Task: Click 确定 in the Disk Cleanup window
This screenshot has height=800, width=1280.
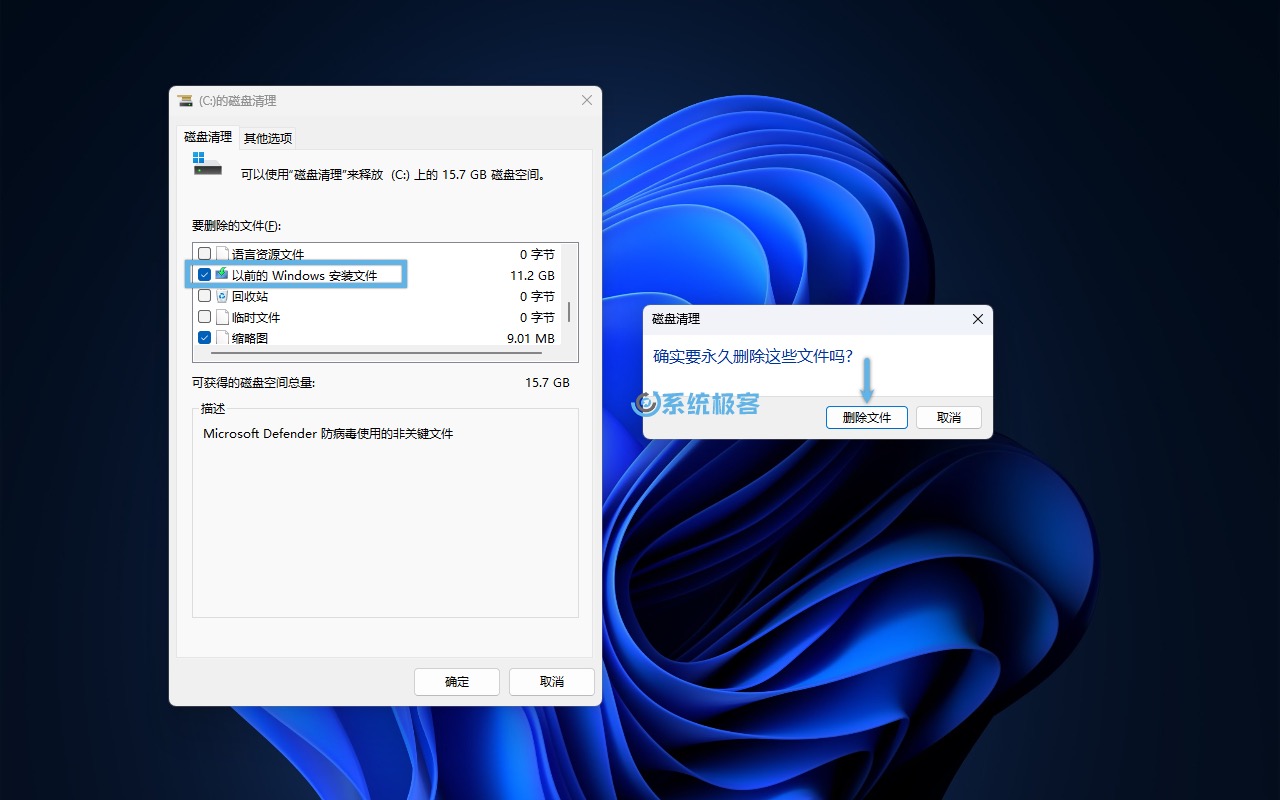Action: (x=456, y=681)
